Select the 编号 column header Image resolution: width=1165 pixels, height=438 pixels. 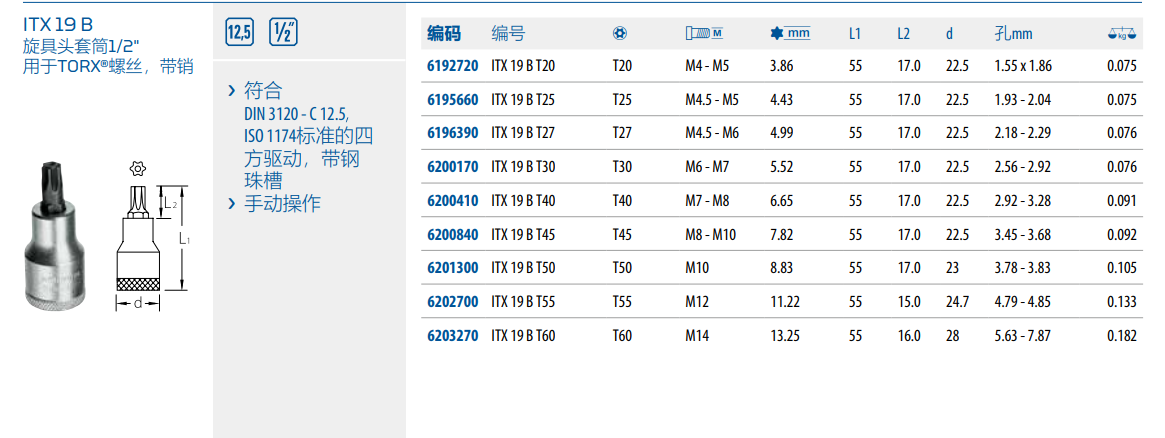[508, 34]
